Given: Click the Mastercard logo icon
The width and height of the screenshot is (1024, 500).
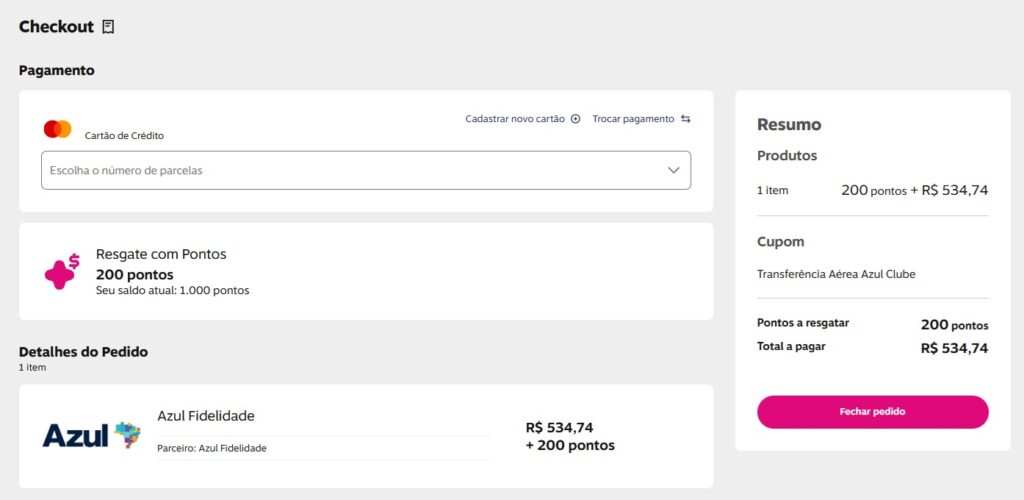Looking at the screenshot, I should click(x=58, y=129).
